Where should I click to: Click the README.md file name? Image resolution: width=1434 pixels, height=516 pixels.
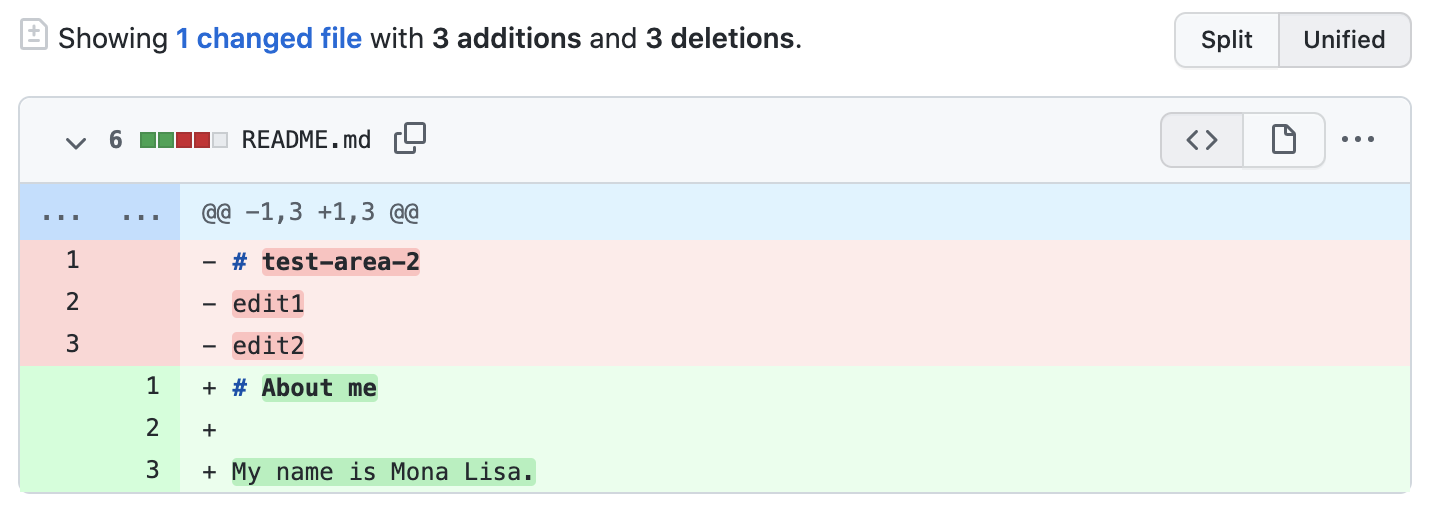[306, 140]
